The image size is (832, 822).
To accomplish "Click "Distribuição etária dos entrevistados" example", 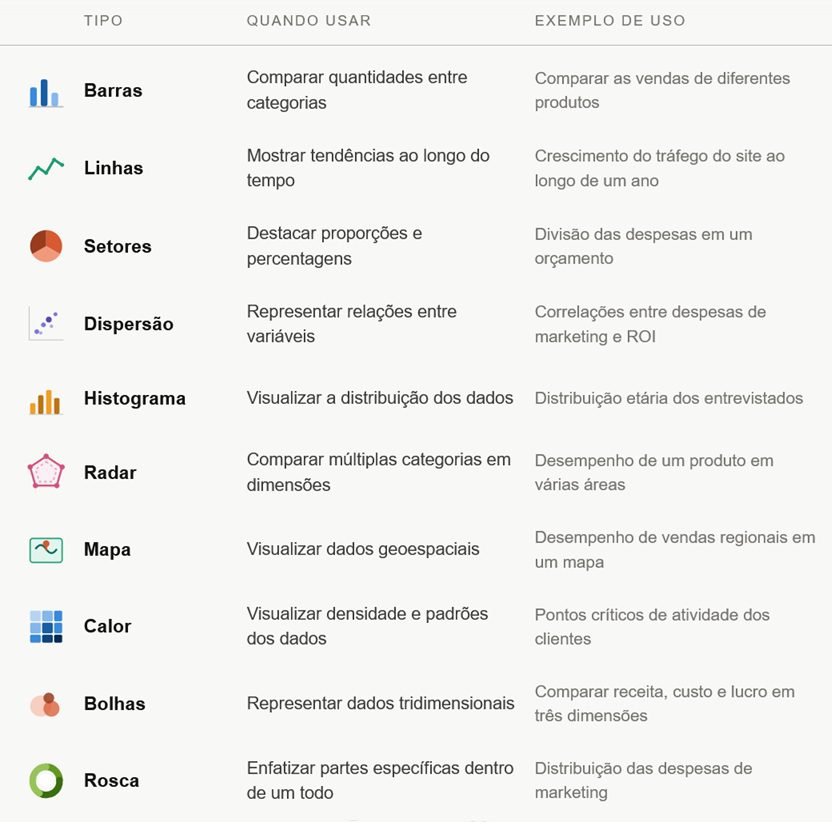I will [x=669, y=398].
